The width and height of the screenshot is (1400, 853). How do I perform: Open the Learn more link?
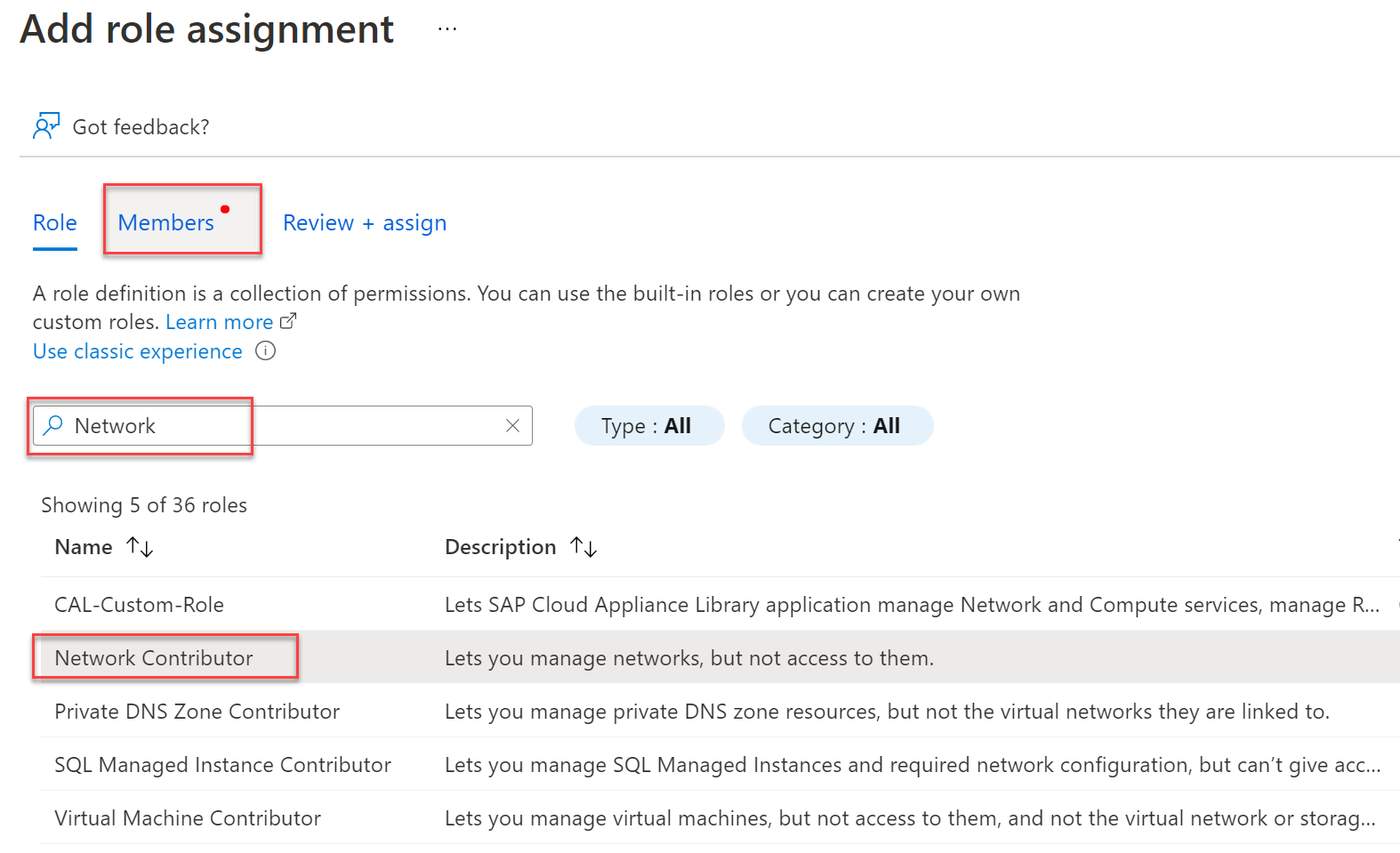pyautogui.click(x=219, y=322)
